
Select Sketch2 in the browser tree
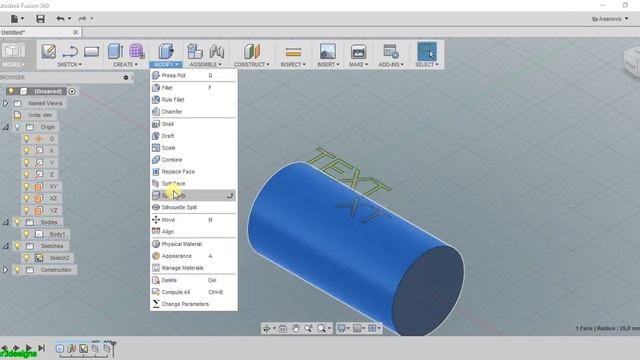(x=59, y=258)
